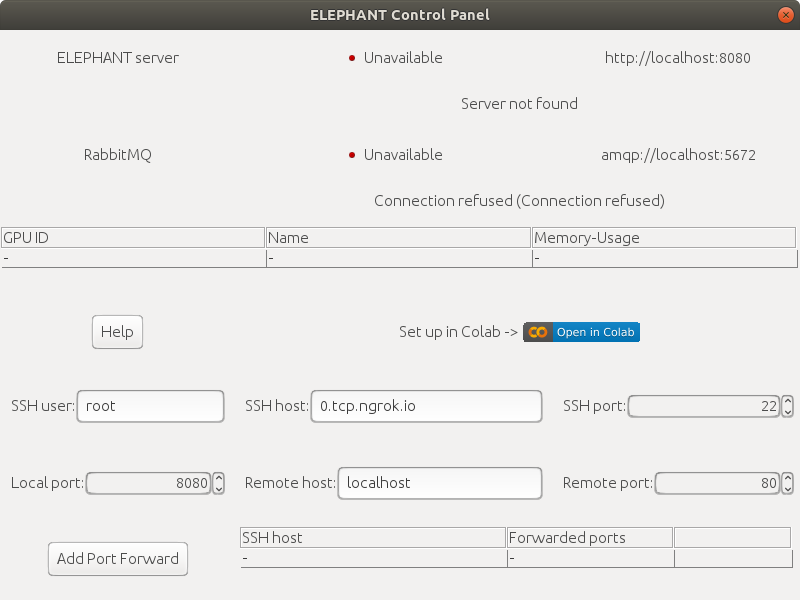This screenshot has width=800, height=600.
Task: Decrease the Remote port value
Action: pos(788,488)
